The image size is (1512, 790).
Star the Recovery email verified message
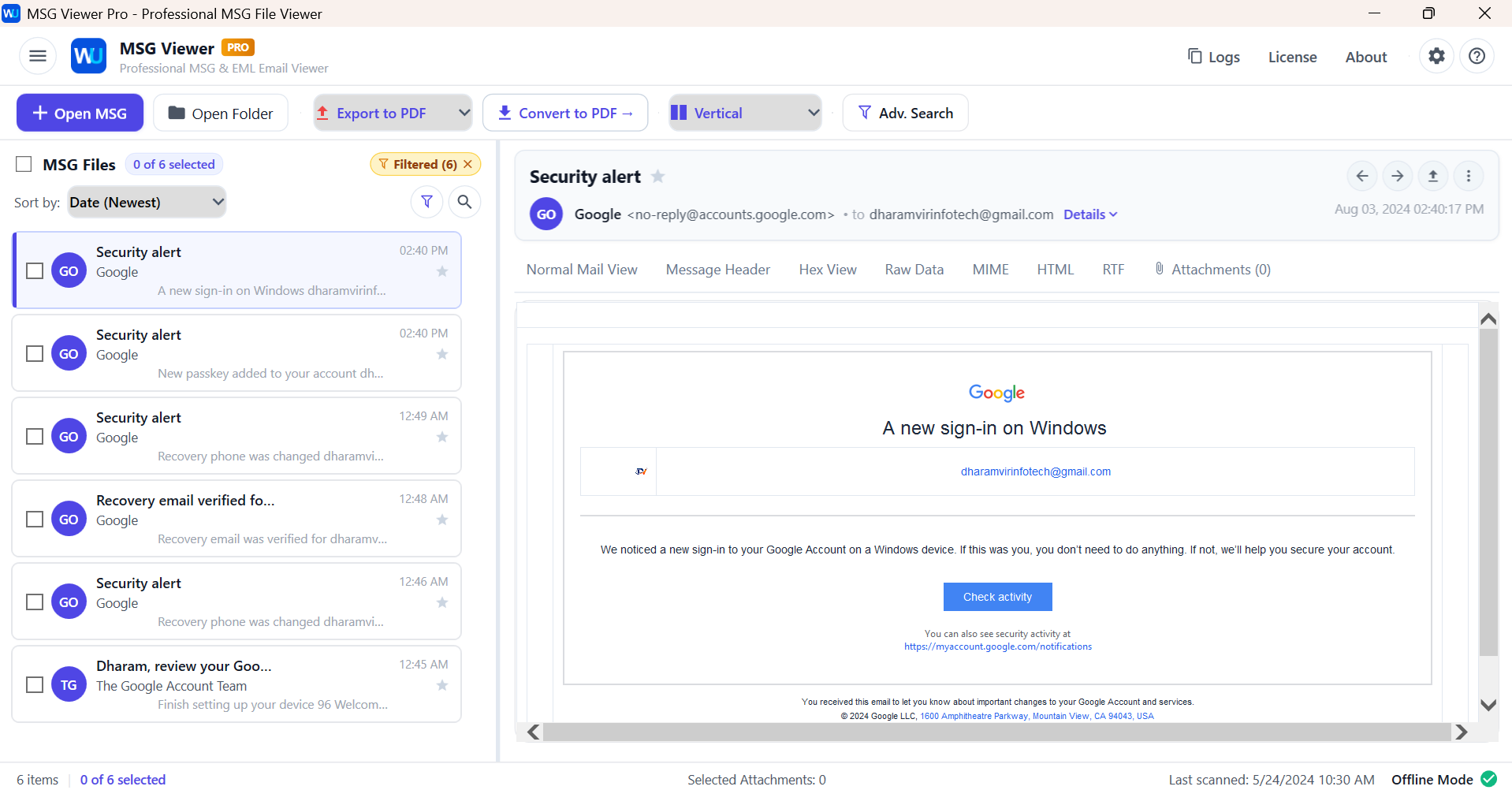pyautogui.click(x=442, y=520)
